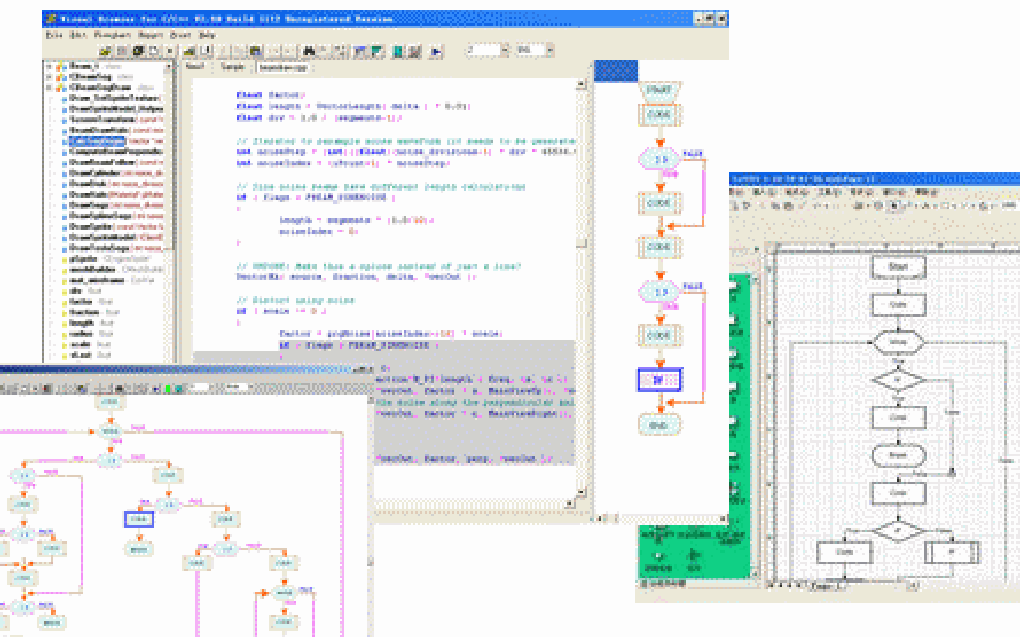Open the first combo box in the toolbar
The width and height of the screenshot is (1020, 637).
coord(503,50)
